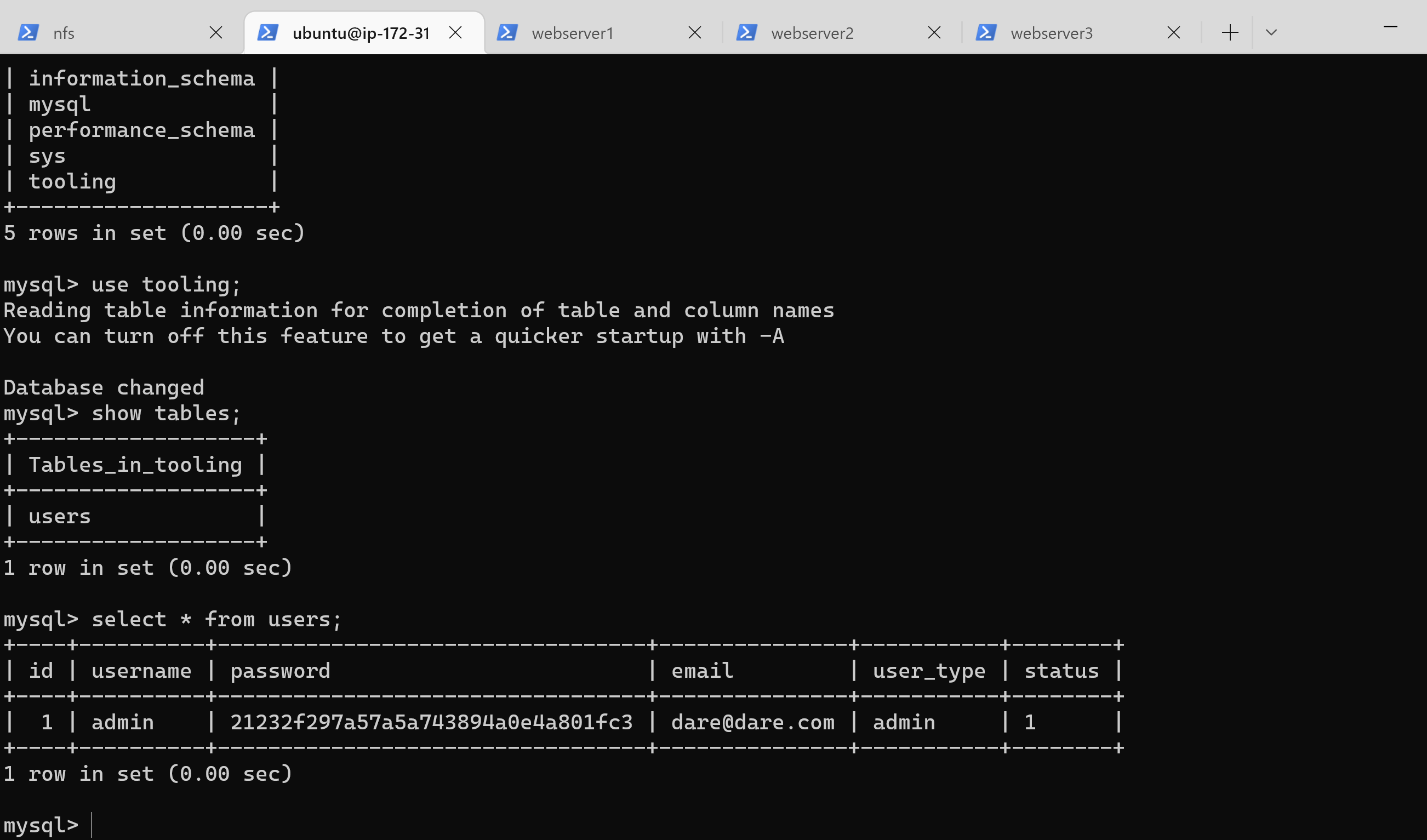Open a new terminal tab with plus
Screen dimensions: 1427x840
coord(1230,33)
